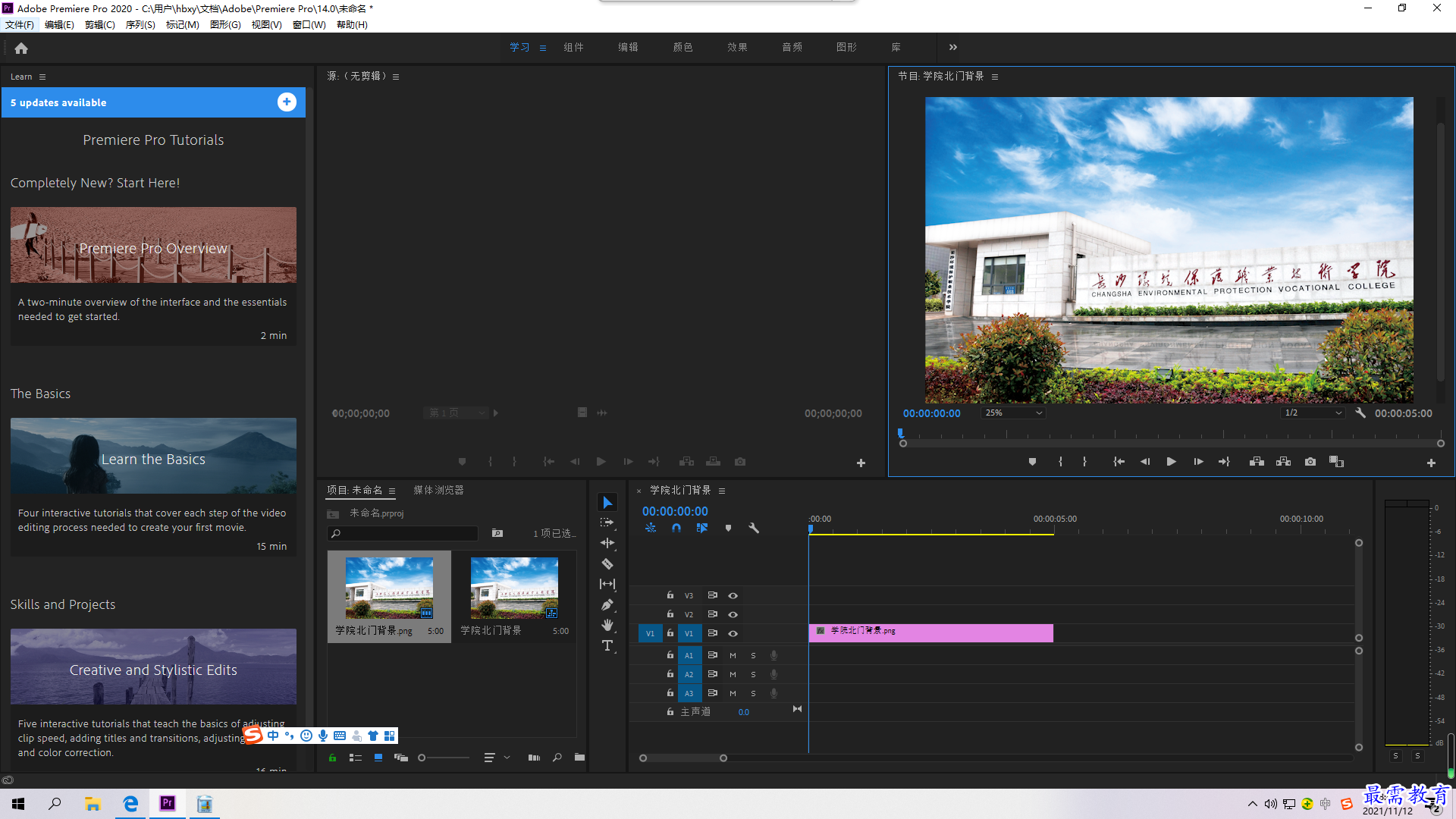This screenshot has height=819, width=1456.
Task: Select the Ripple Edit tool
Action: (607, 543)
